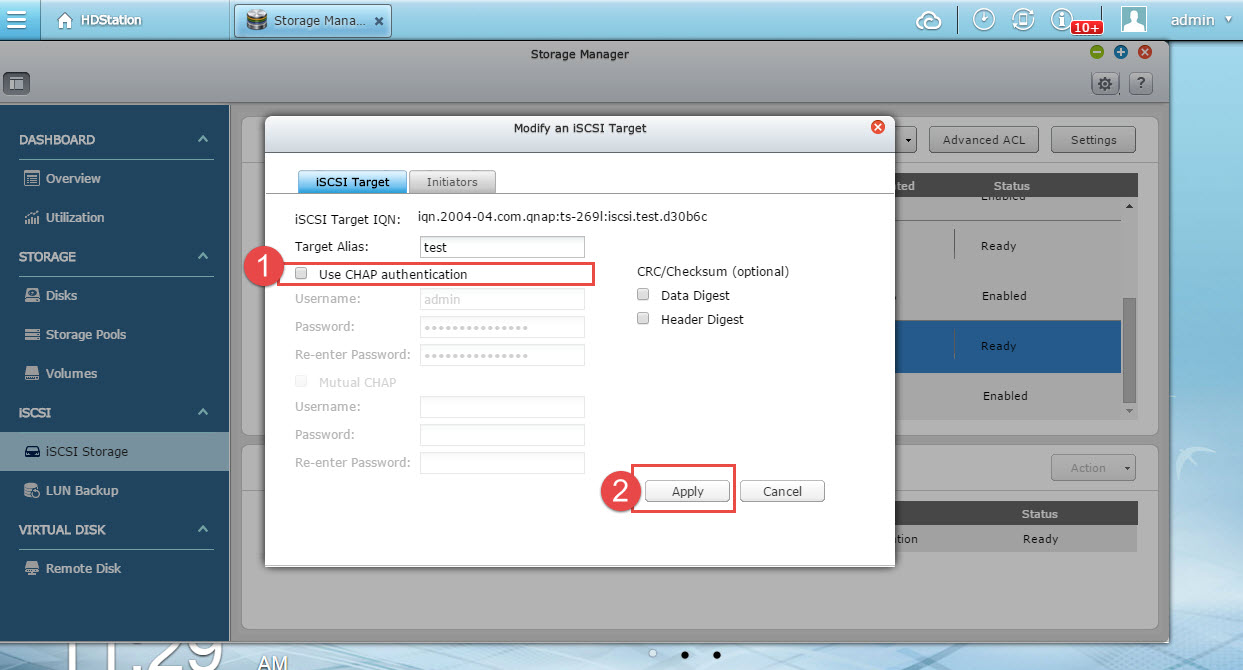The image size is (1243, 670).
Task: Collapse the DASHBOARD section
Action: pos(203,140)
